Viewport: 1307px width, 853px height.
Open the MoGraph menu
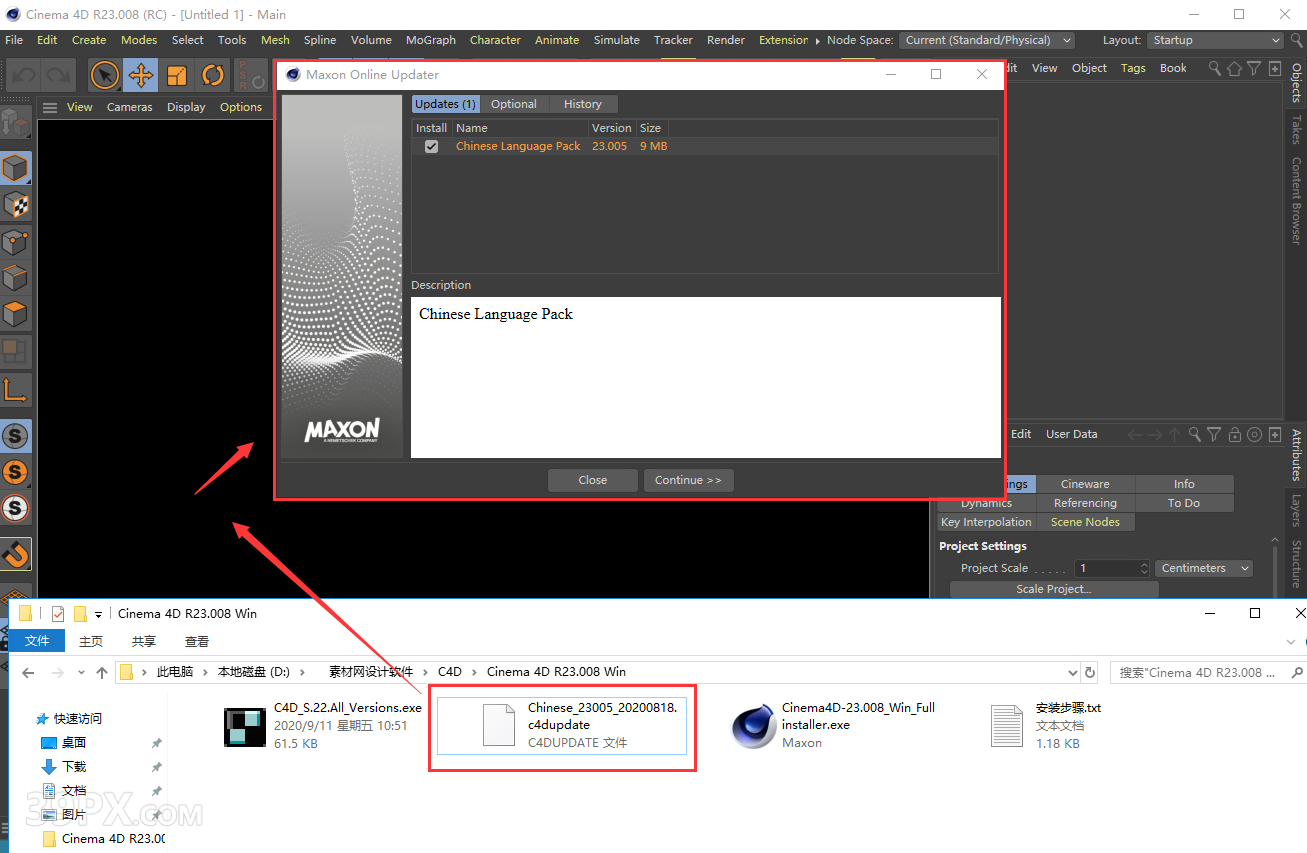(430, 40)
